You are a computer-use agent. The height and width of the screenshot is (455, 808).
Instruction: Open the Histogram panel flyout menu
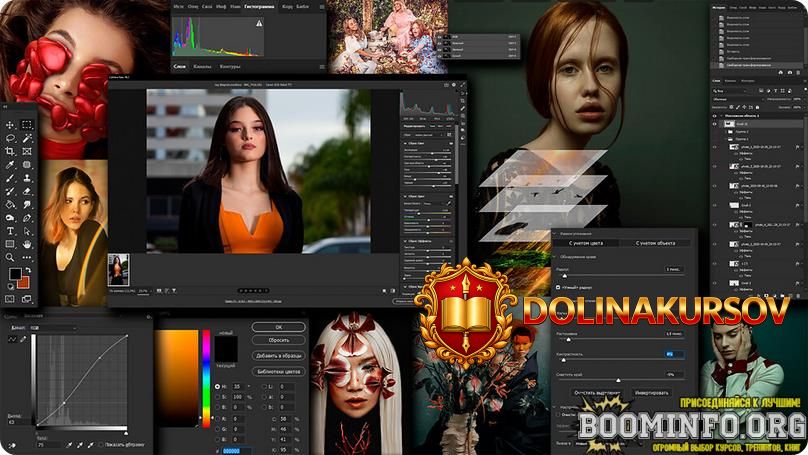click(322, 7)
